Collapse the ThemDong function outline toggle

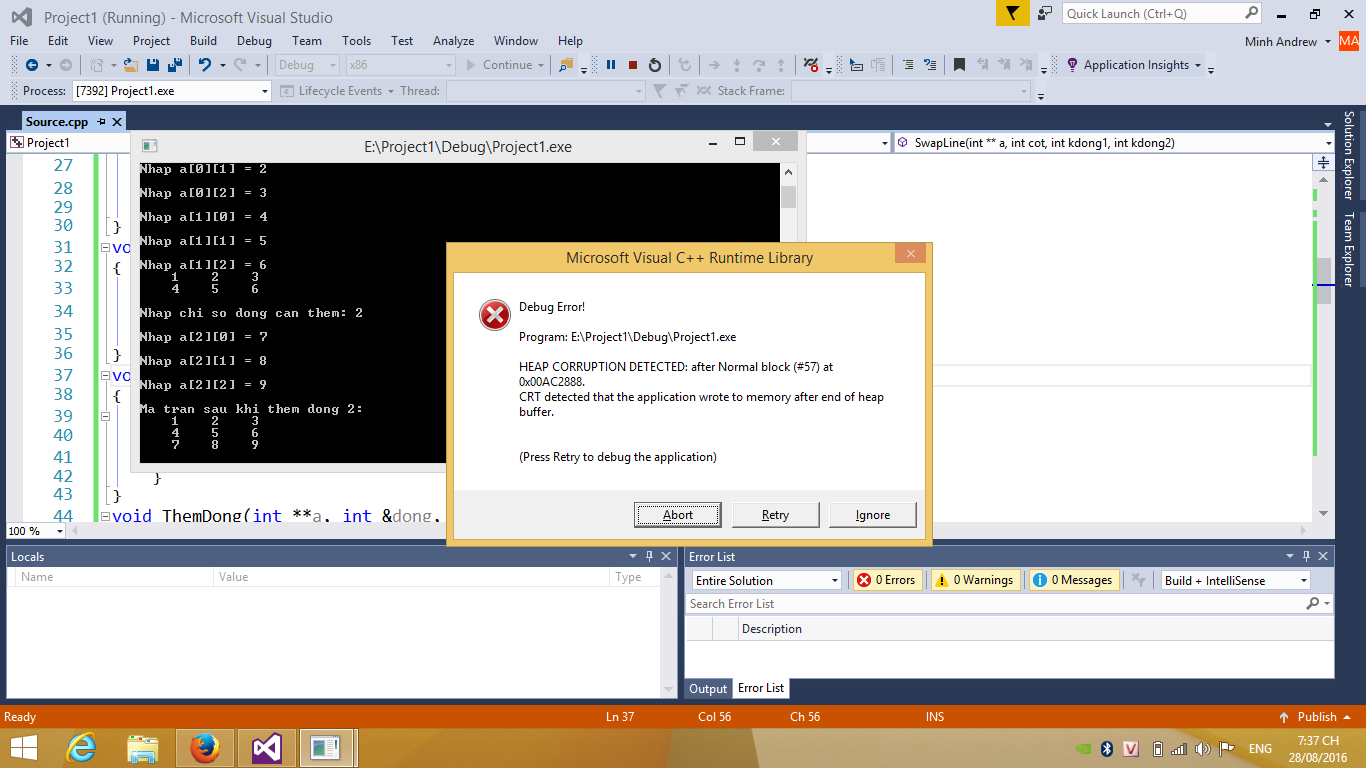click(105, 516)
